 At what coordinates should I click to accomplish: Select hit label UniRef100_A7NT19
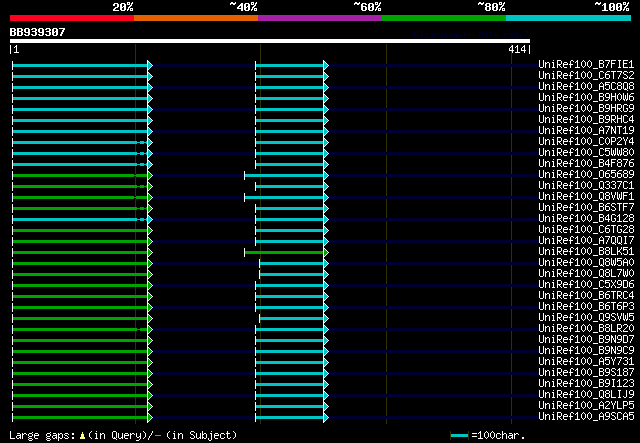[587, 131]
